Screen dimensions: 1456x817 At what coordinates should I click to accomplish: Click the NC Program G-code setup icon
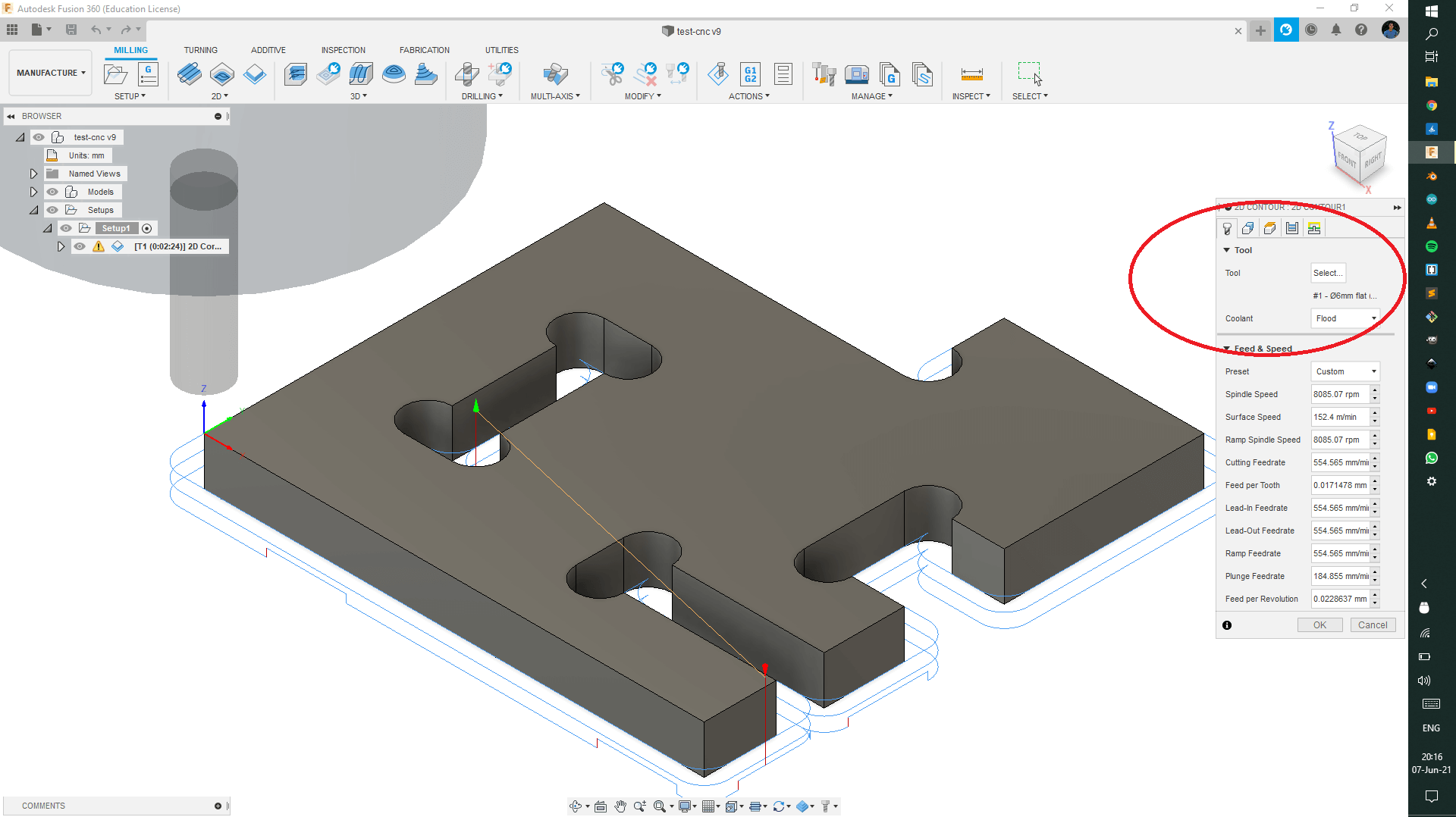tap(148, 74)
